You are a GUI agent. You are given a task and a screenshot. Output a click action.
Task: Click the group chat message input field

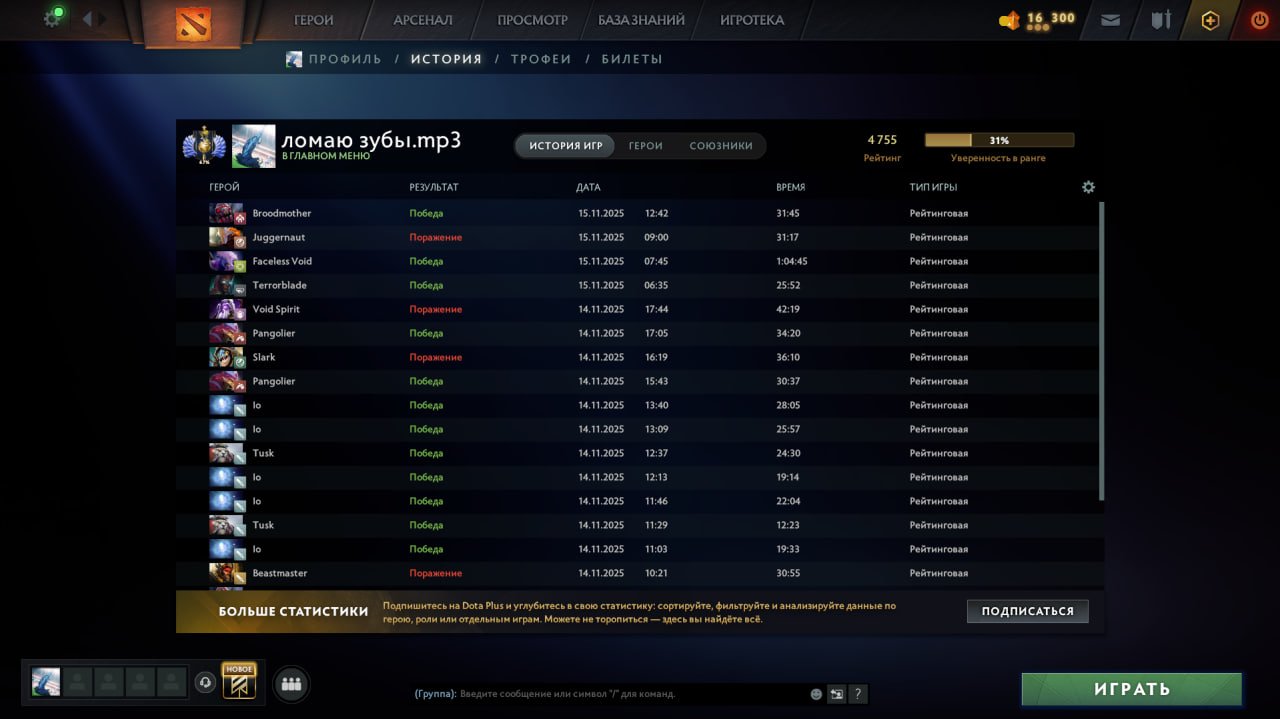[600, 693]
